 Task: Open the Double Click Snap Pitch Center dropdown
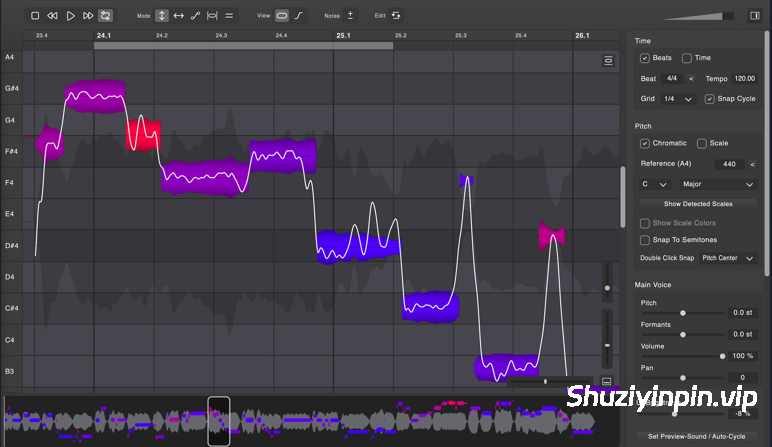(x=728, y=258)
